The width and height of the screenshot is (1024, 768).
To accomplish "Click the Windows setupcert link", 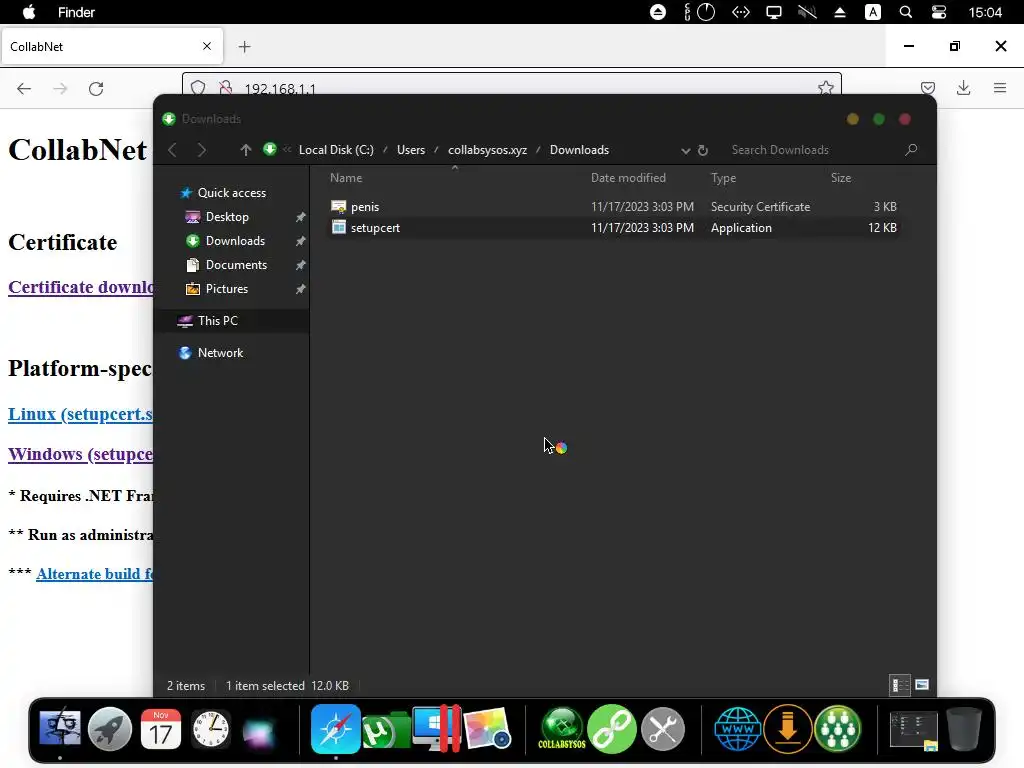I will [x=80, y=454].
